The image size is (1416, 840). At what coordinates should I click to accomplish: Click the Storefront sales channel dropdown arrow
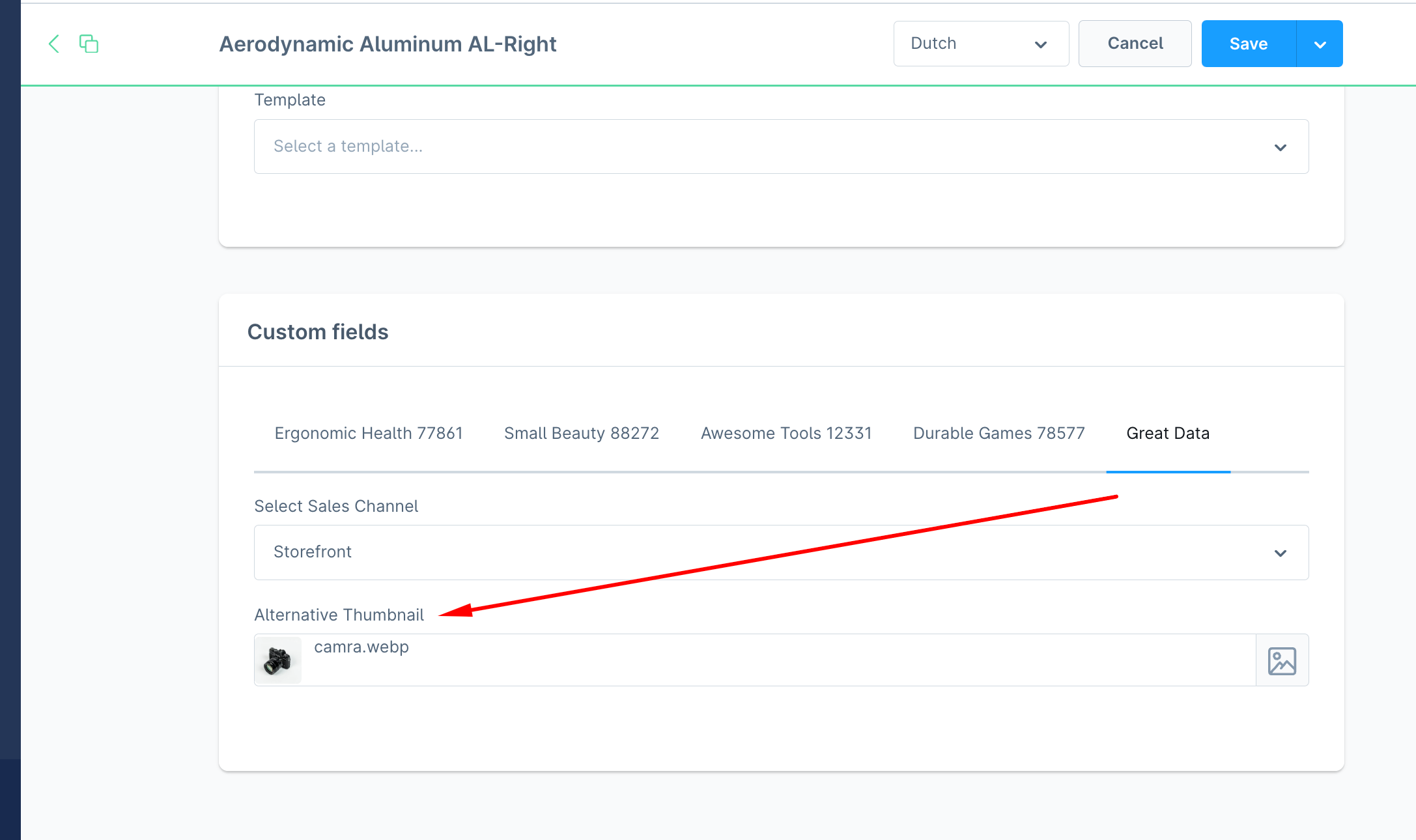[x=1281, y=551]
